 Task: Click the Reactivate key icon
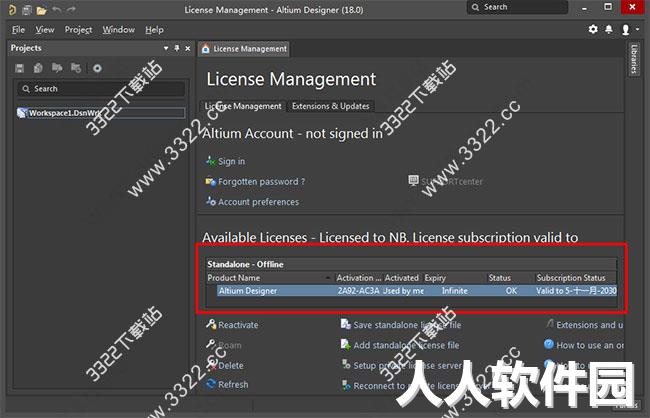pyautogui.click(x=211, y=324)
